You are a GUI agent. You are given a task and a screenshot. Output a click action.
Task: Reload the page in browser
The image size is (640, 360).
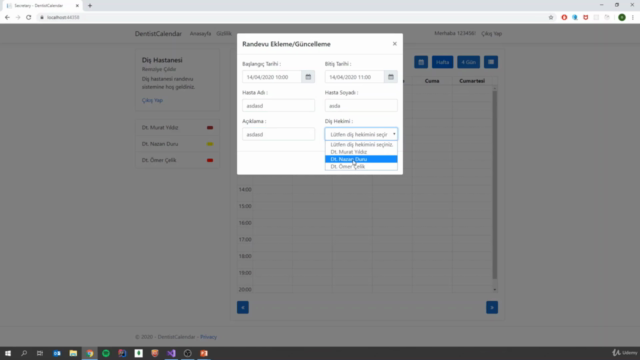tap(29, 17)
